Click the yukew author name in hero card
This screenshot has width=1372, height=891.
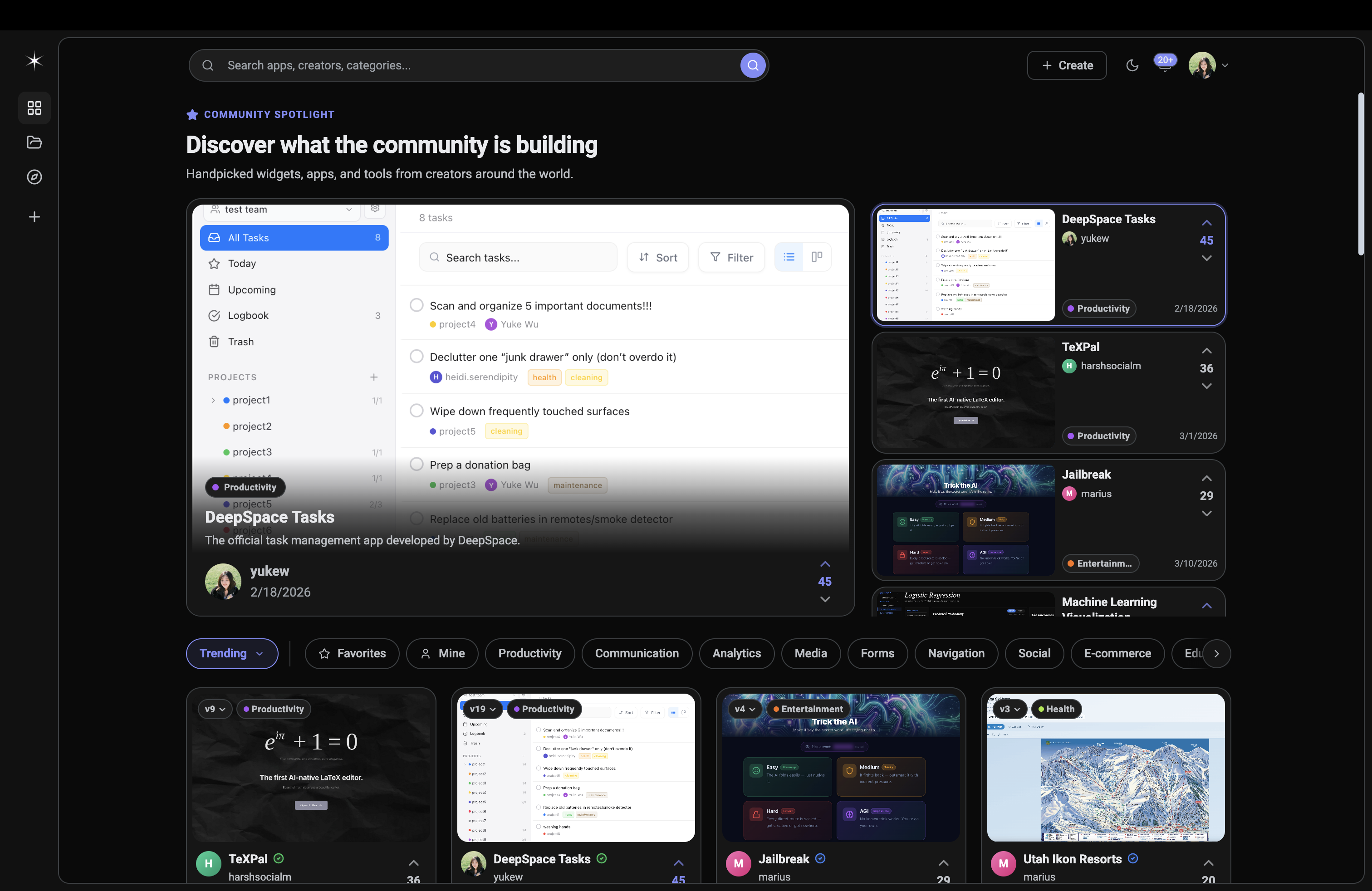[270, 571]
